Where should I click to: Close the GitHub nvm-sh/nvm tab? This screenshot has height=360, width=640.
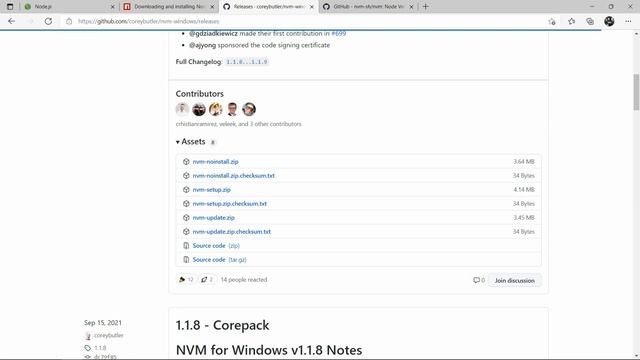coord(411,7)
